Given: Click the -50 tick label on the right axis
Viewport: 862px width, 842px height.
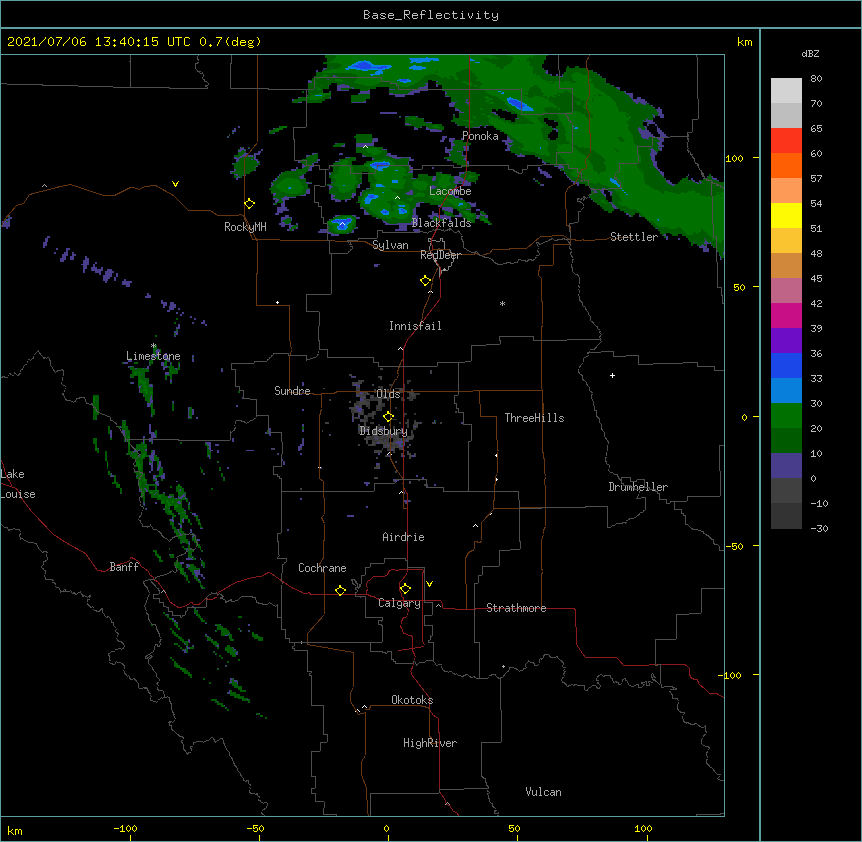Looking at the screenshot, I should (734, 546).
